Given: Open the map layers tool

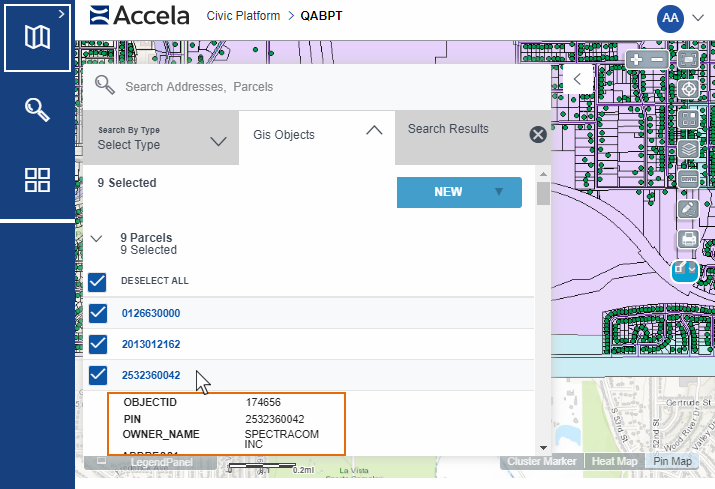Looking at the screenshot, I should click(688, 149).
